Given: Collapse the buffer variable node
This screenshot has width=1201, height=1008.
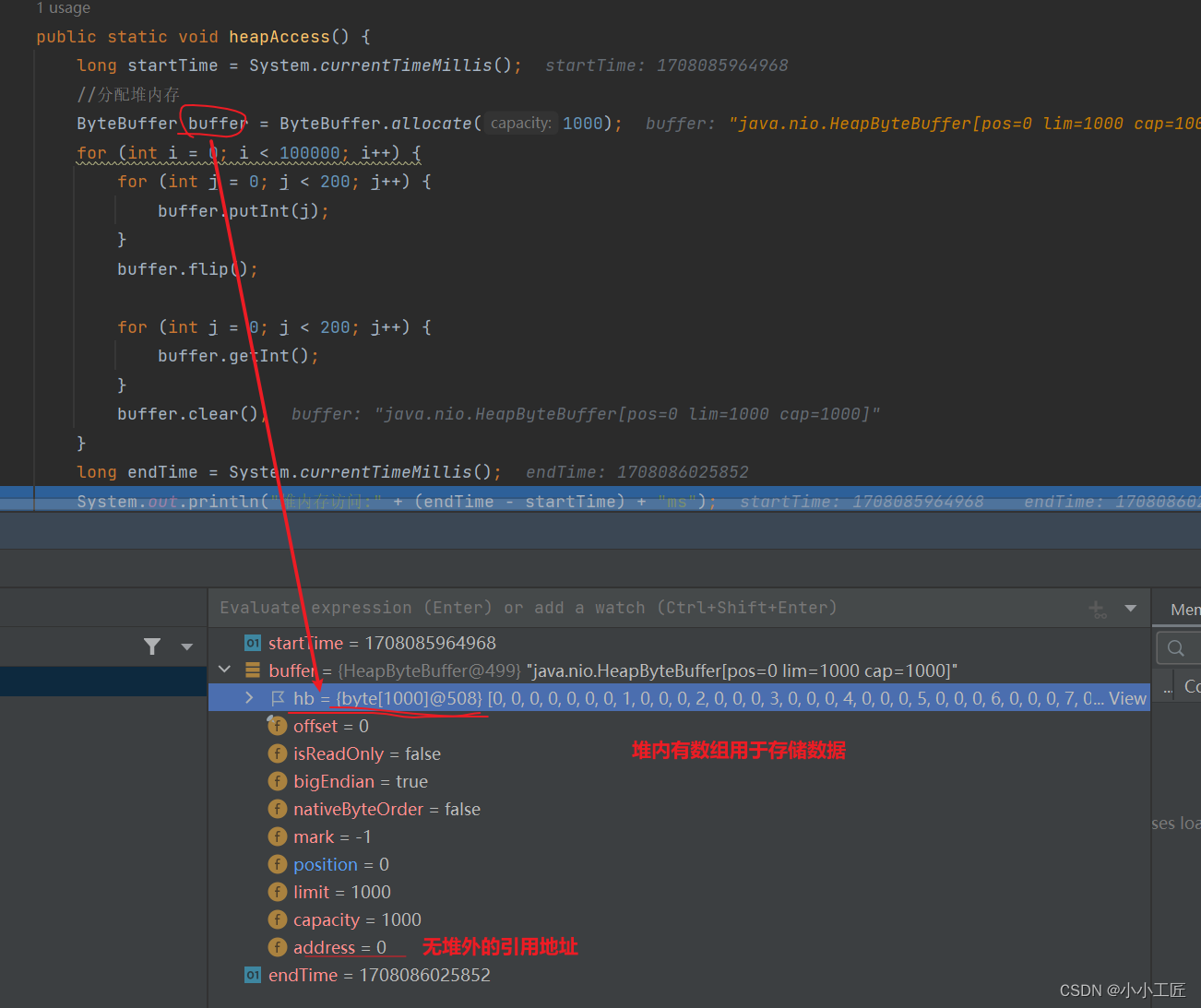Looking at the screenshot, I should point(224,670).
